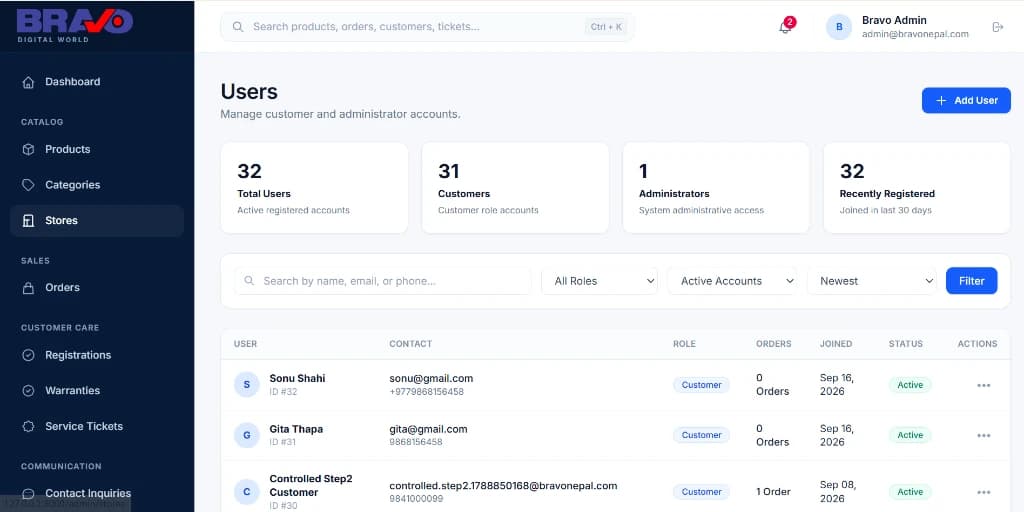Click the Stores building icon
The width and height of the screenshot is (1024, 512).
tap(28, 221)
